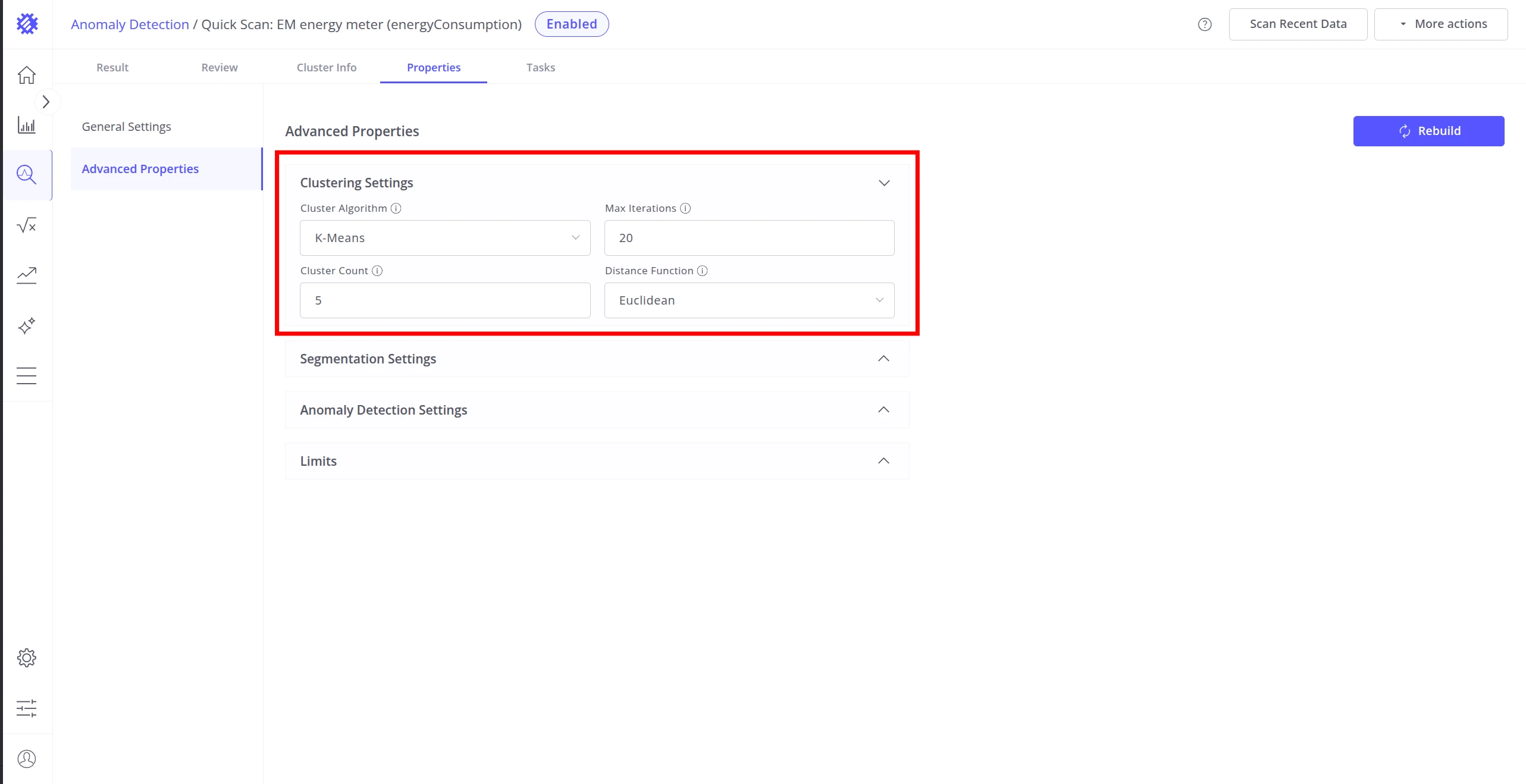Screen dimensions: 1526x784
Task: Click the Rebuild button
Action: pos(1428,131)
